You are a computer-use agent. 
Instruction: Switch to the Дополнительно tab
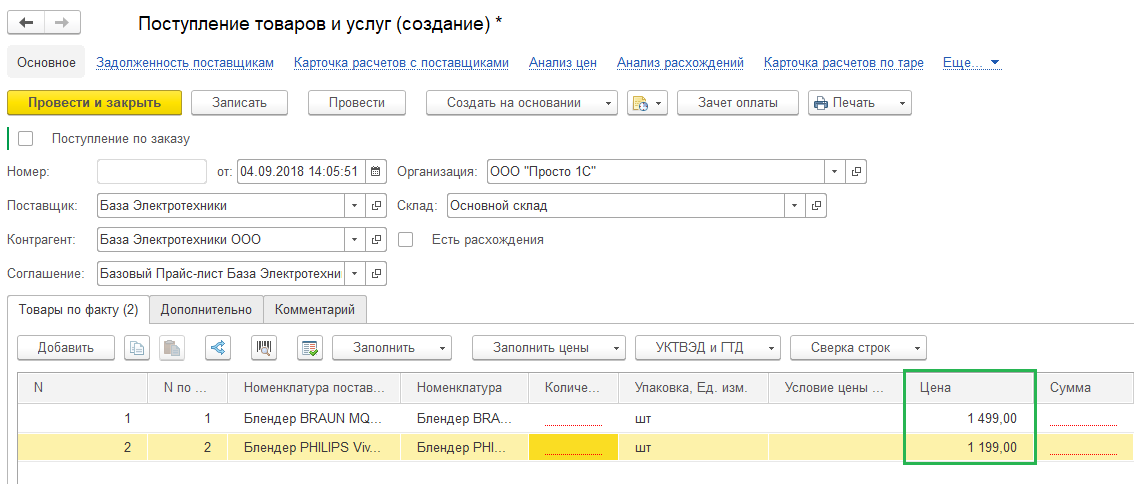pyautogui.click(x=206, y=310)
